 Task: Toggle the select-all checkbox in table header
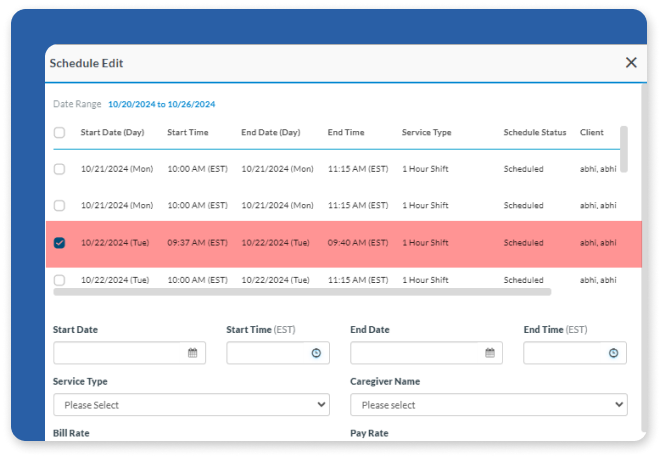coord(59,133)
